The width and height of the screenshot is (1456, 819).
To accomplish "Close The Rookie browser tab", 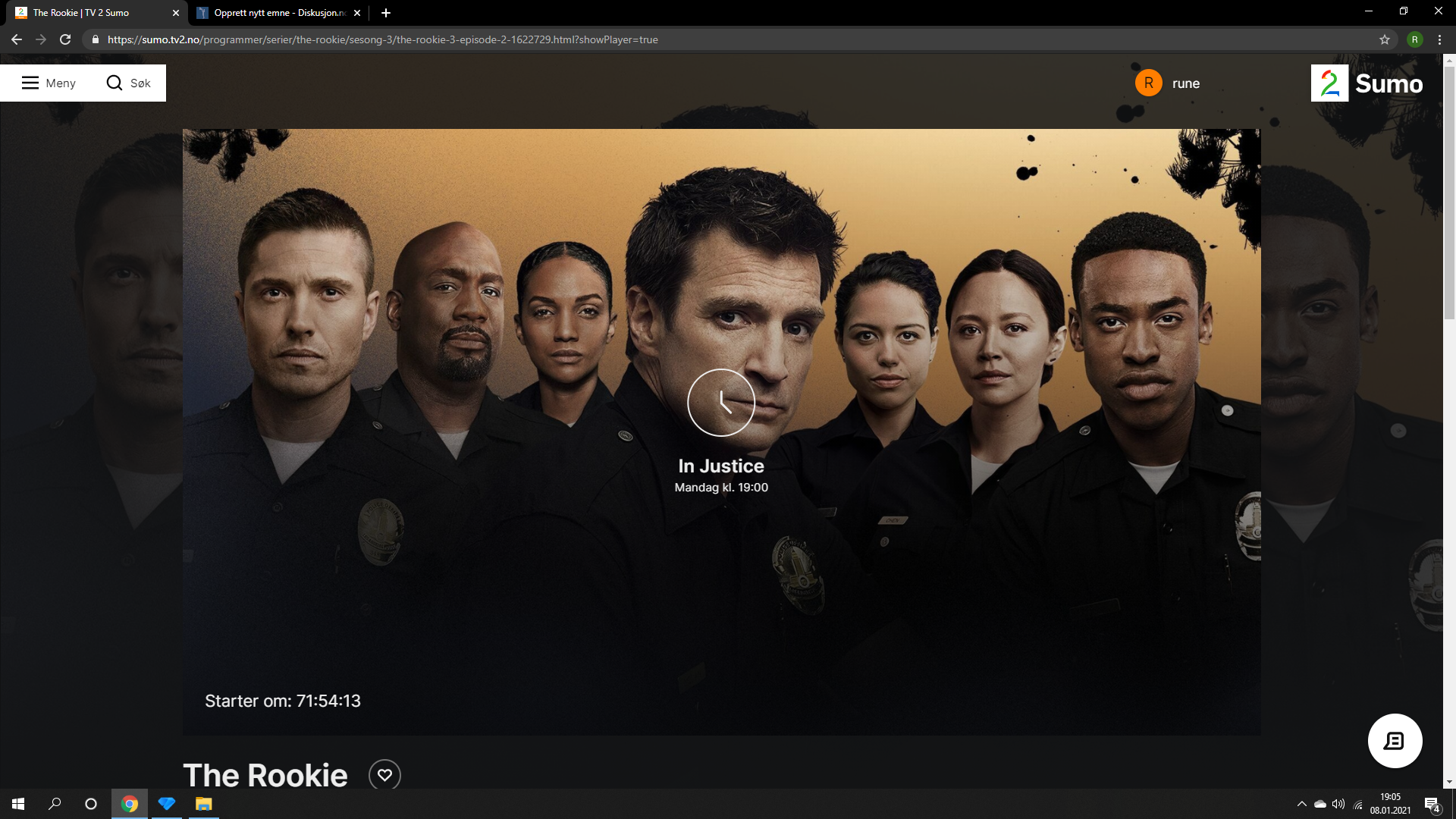I will click(176, 13).
